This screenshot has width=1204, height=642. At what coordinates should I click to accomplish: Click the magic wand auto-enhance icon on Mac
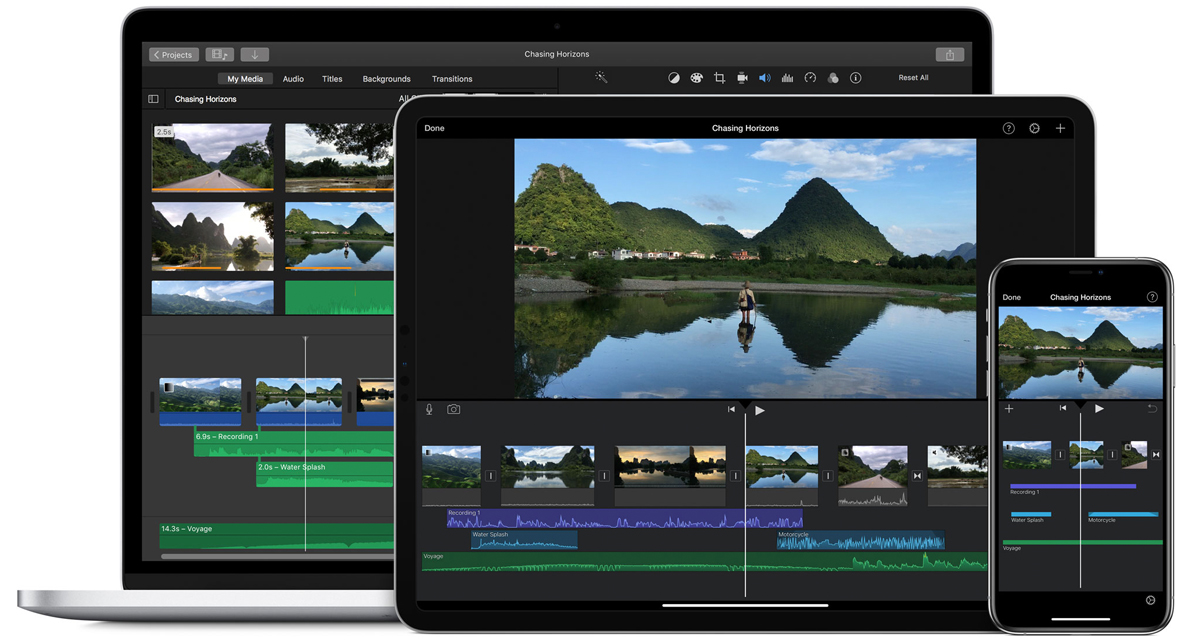pos(601,78)
